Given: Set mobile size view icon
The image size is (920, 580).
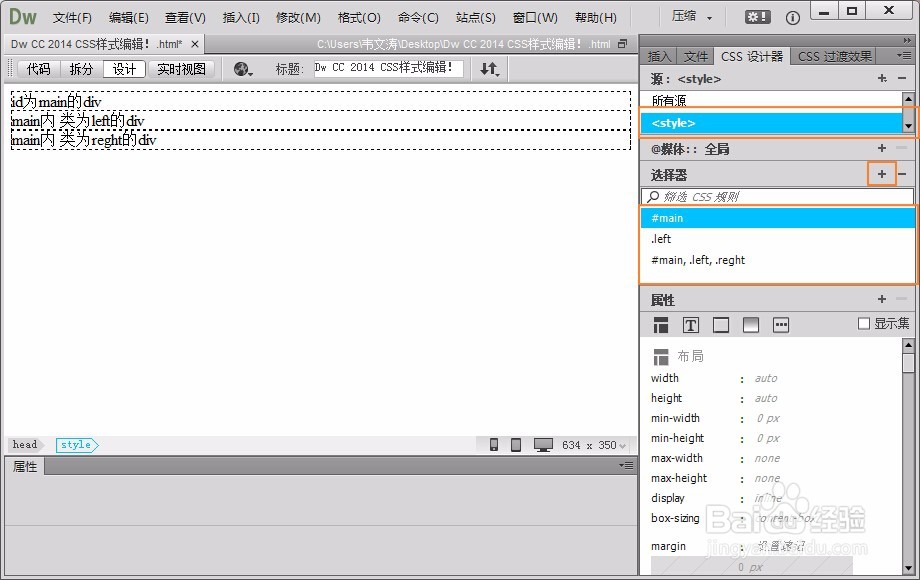Looking at the screenshot, I should pos(494,445).
